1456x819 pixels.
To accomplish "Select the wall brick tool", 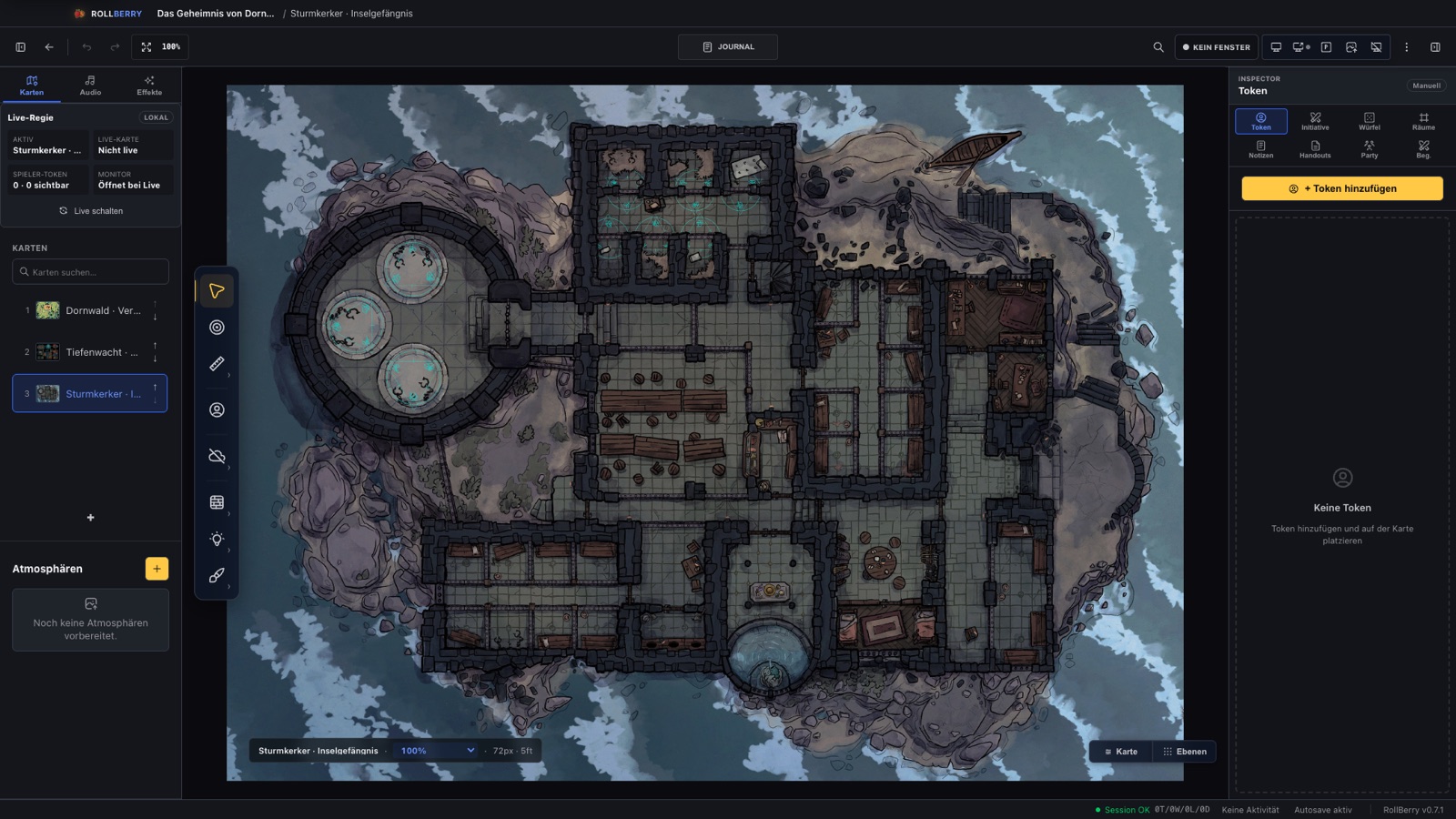I will (217, 502).
